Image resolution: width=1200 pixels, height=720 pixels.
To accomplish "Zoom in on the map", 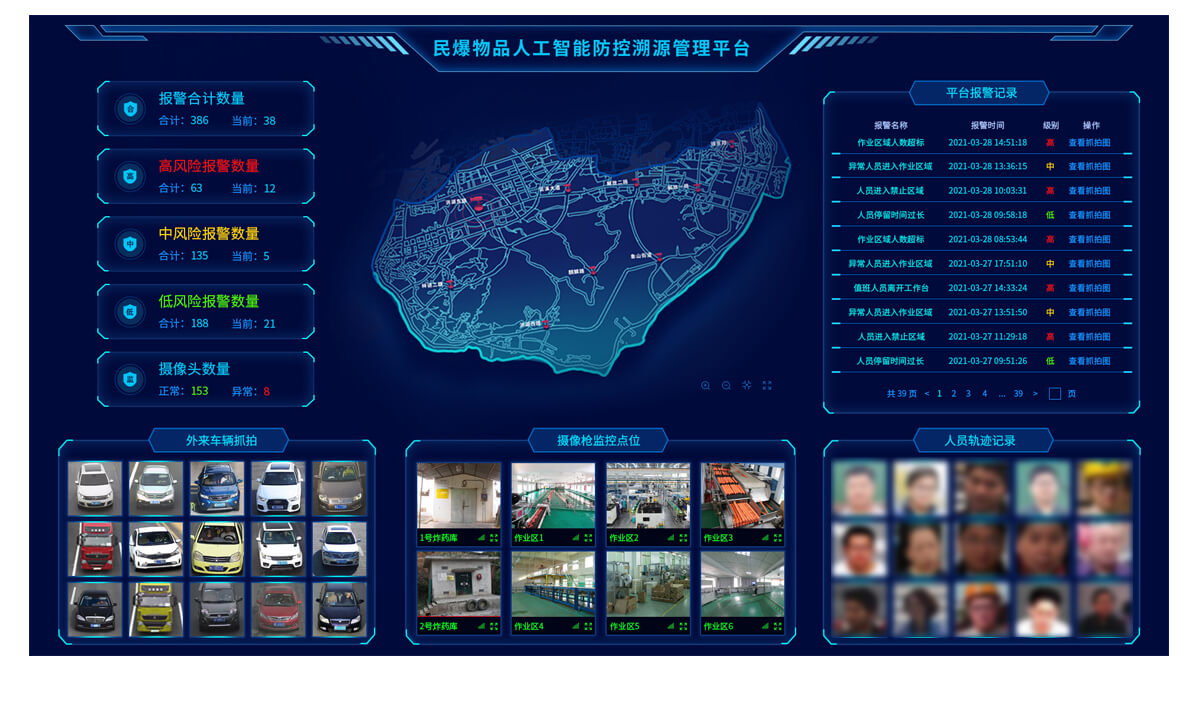I will [705, 385].
